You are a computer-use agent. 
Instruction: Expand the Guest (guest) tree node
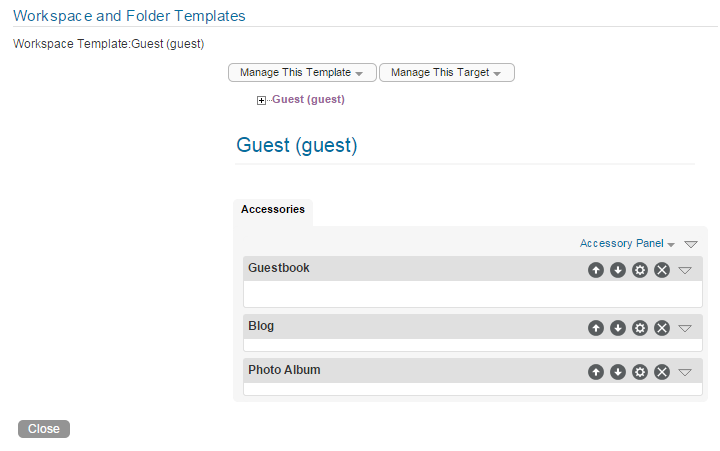tap(262, 100)
